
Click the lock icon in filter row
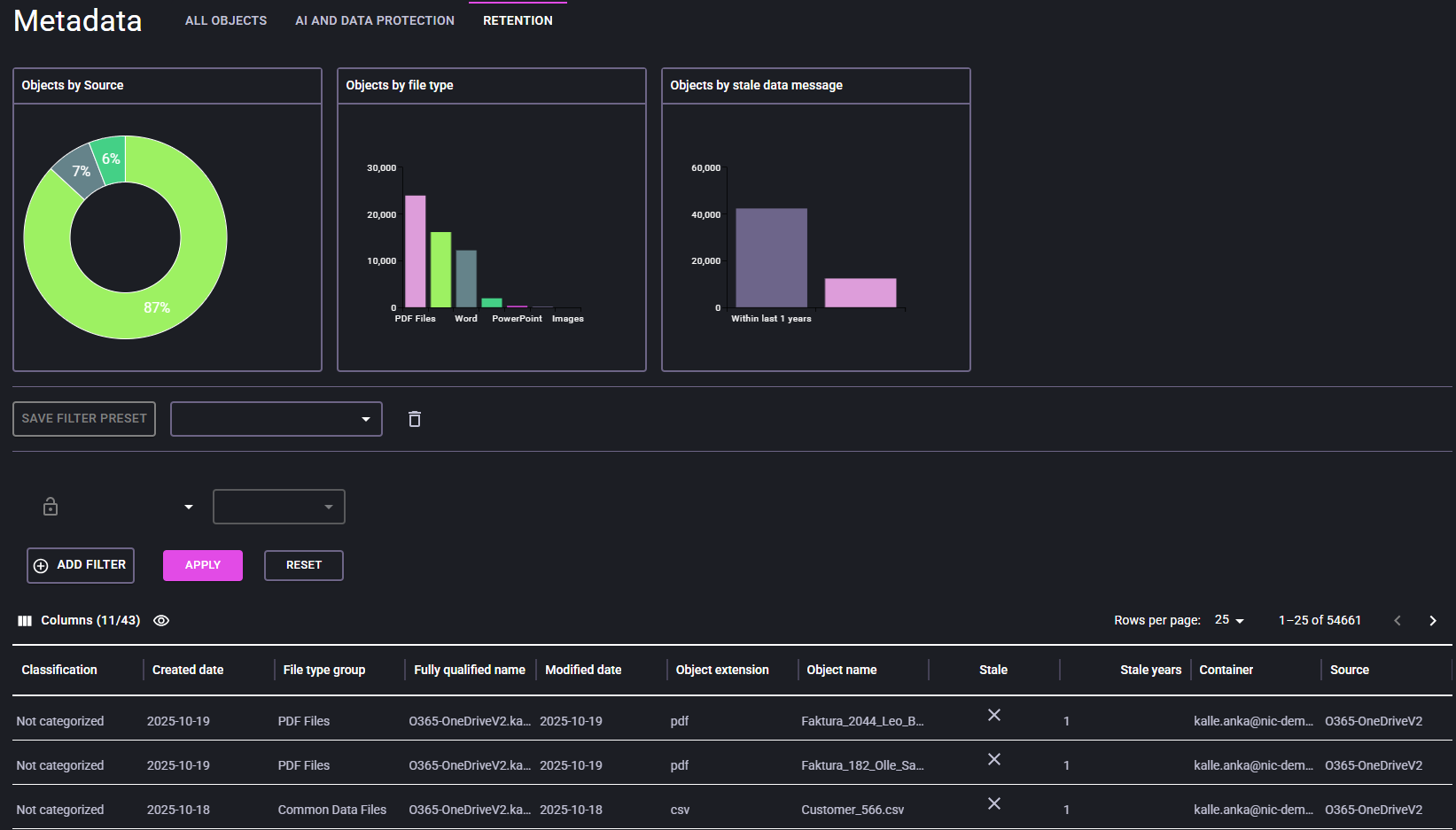point(51,507)
